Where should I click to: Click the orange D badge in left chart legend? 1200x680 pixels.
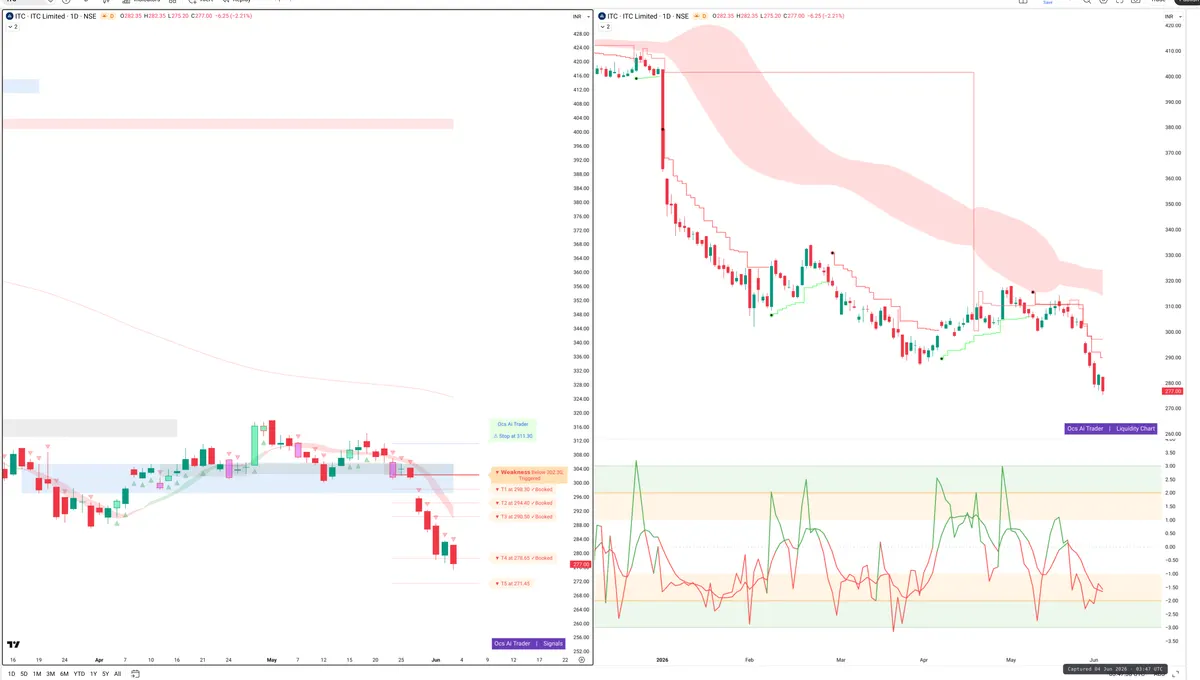(x=112, y=17)
